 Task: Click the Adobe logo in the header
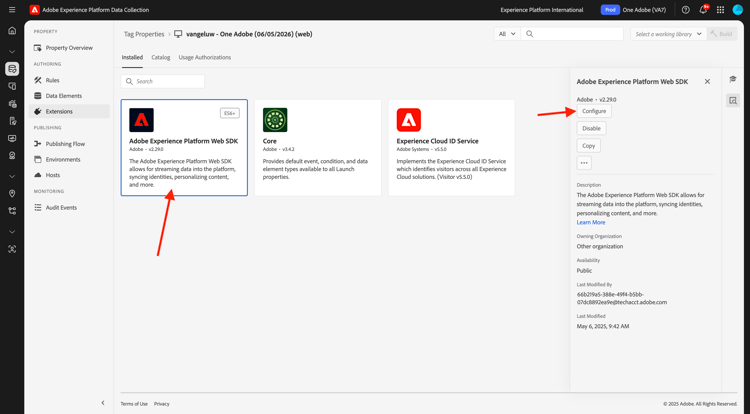(34, 10)
